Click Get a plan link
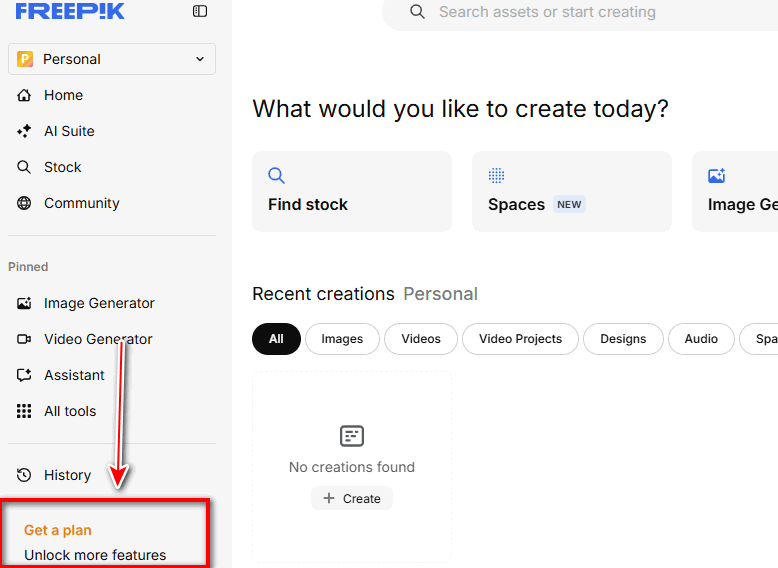Screen dimensions: 778x568 click(x=58, y=530)
